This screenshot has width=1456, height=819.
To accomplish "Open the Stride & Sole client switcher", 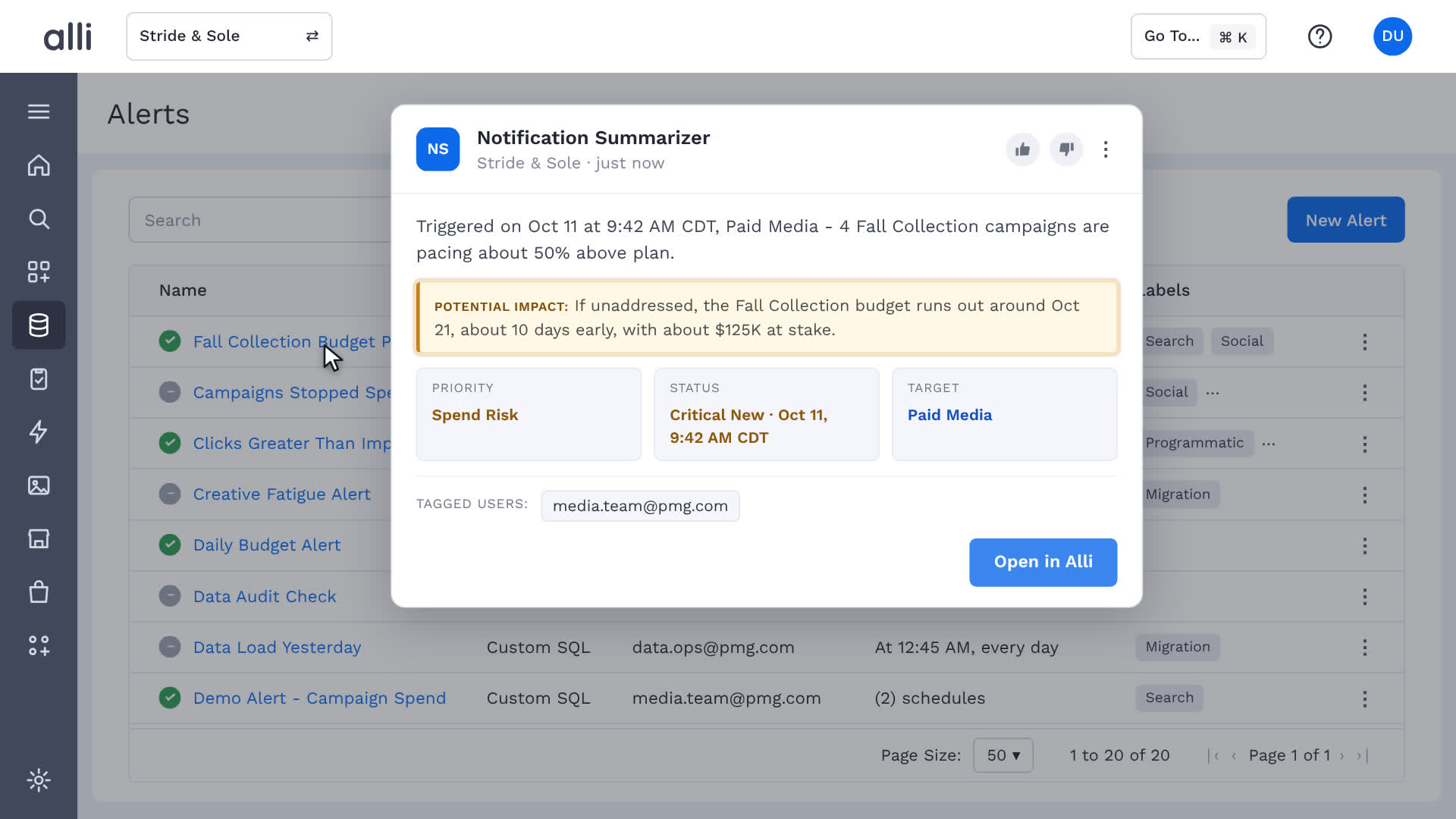I will click(229, 36).
